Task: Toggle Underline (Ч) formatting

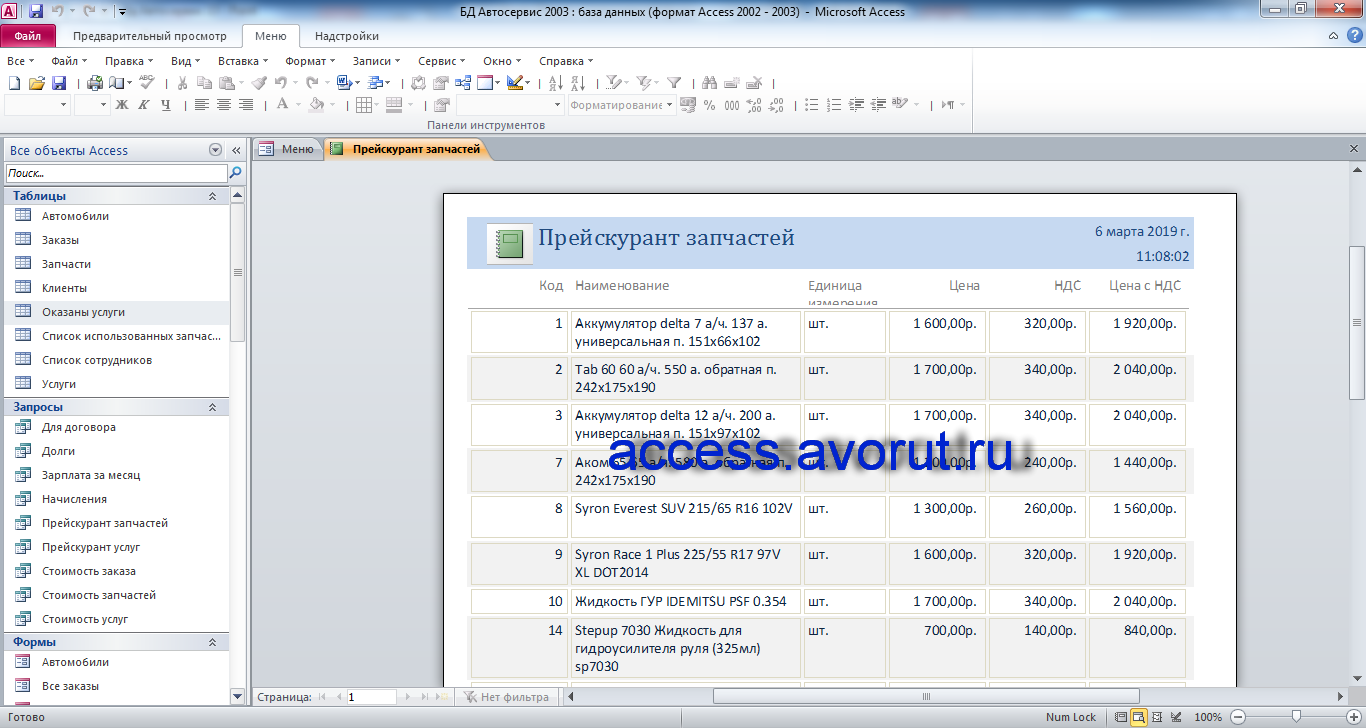Action: coord(166,104)
